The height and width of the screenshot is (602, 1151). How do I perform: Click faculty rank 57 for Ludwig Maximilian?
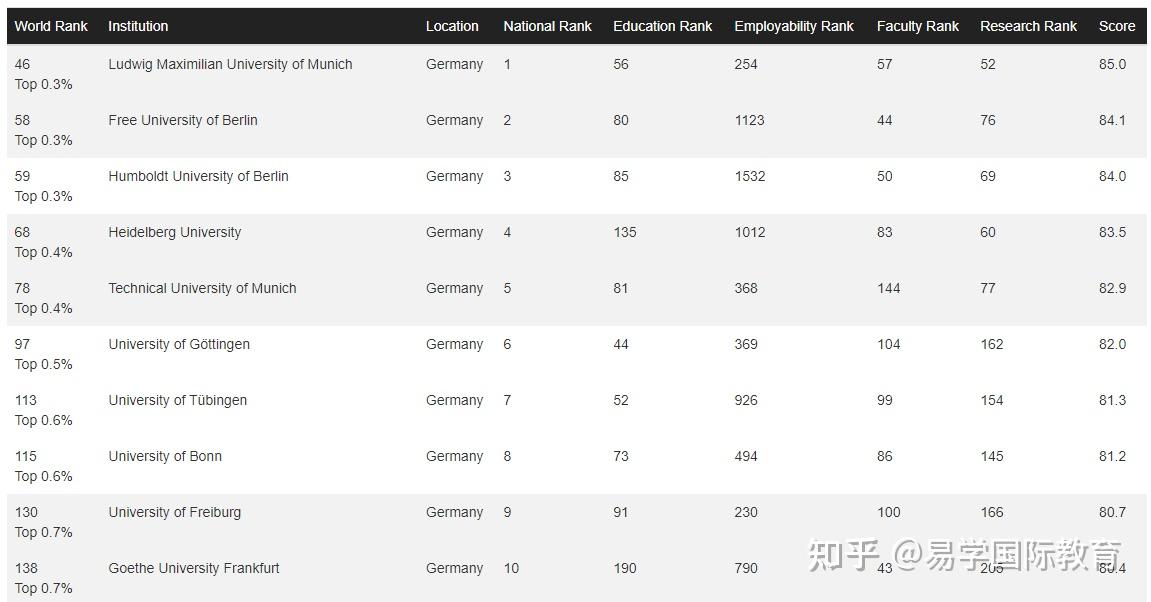[x=885, y=65]
